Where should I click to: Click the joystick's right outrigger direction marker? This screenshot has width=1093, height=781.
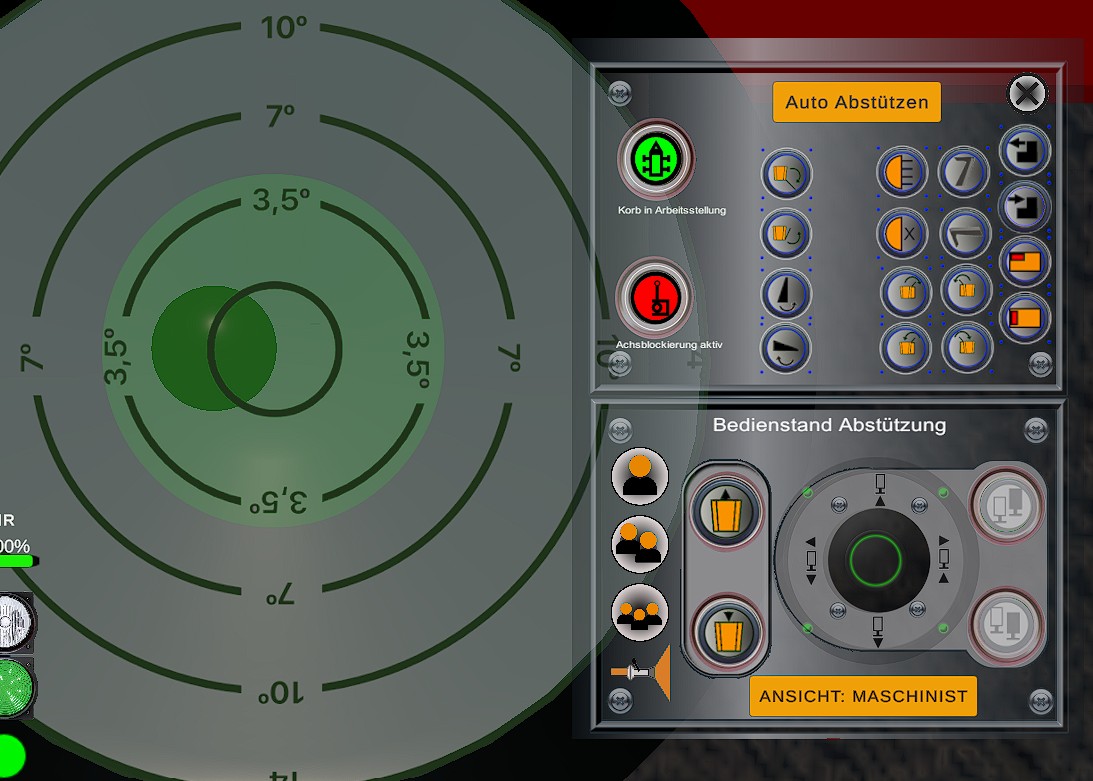(x=945, y=559)
